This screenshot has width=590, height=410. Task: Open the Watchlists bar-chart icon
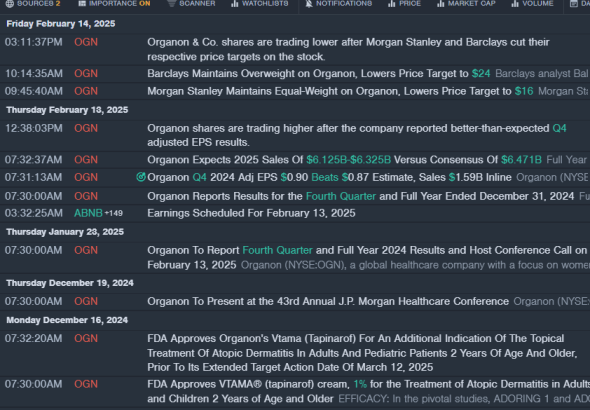(235, 3)
